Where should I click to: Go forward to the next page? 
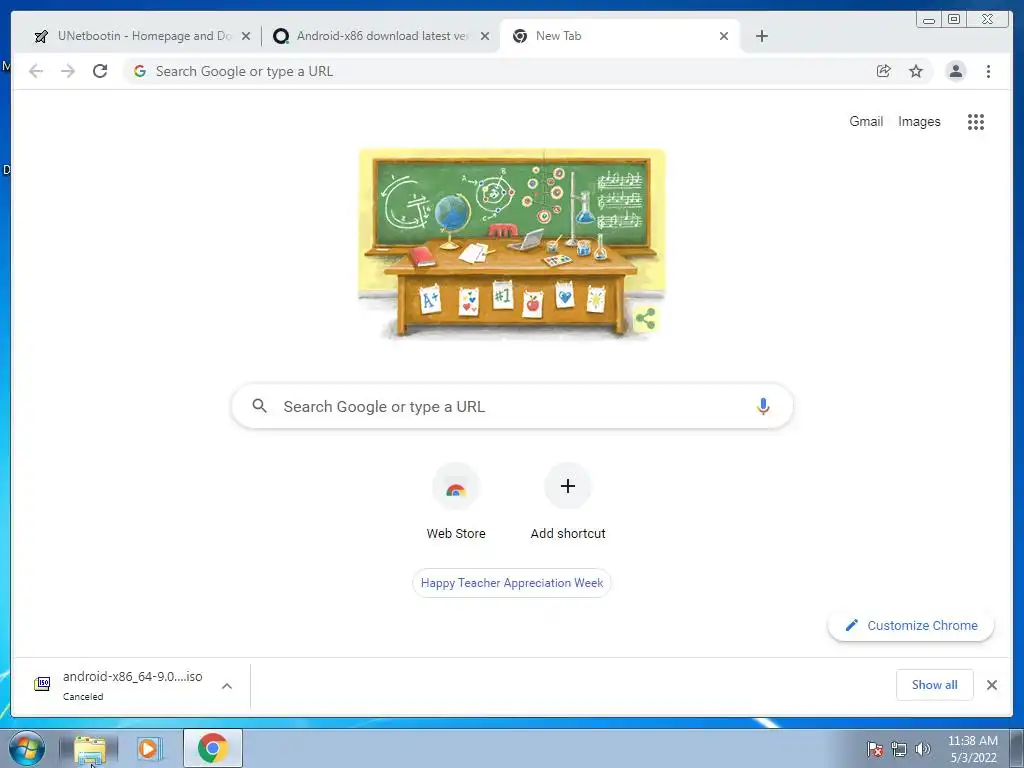point(68,71)
